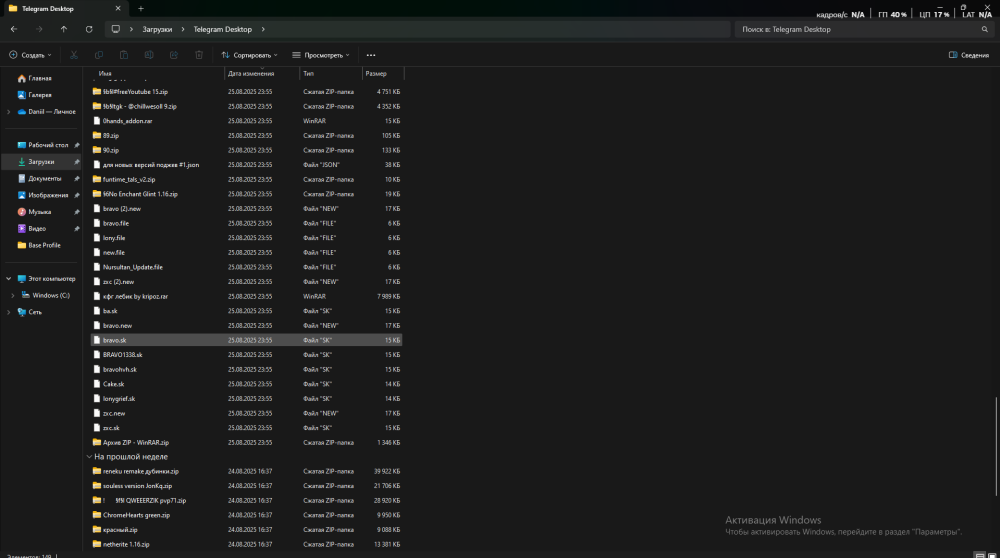Viewport: 1000px width, 558px height.
Task: Open Документы in navigation pane
Action: [x=45, y=179]
